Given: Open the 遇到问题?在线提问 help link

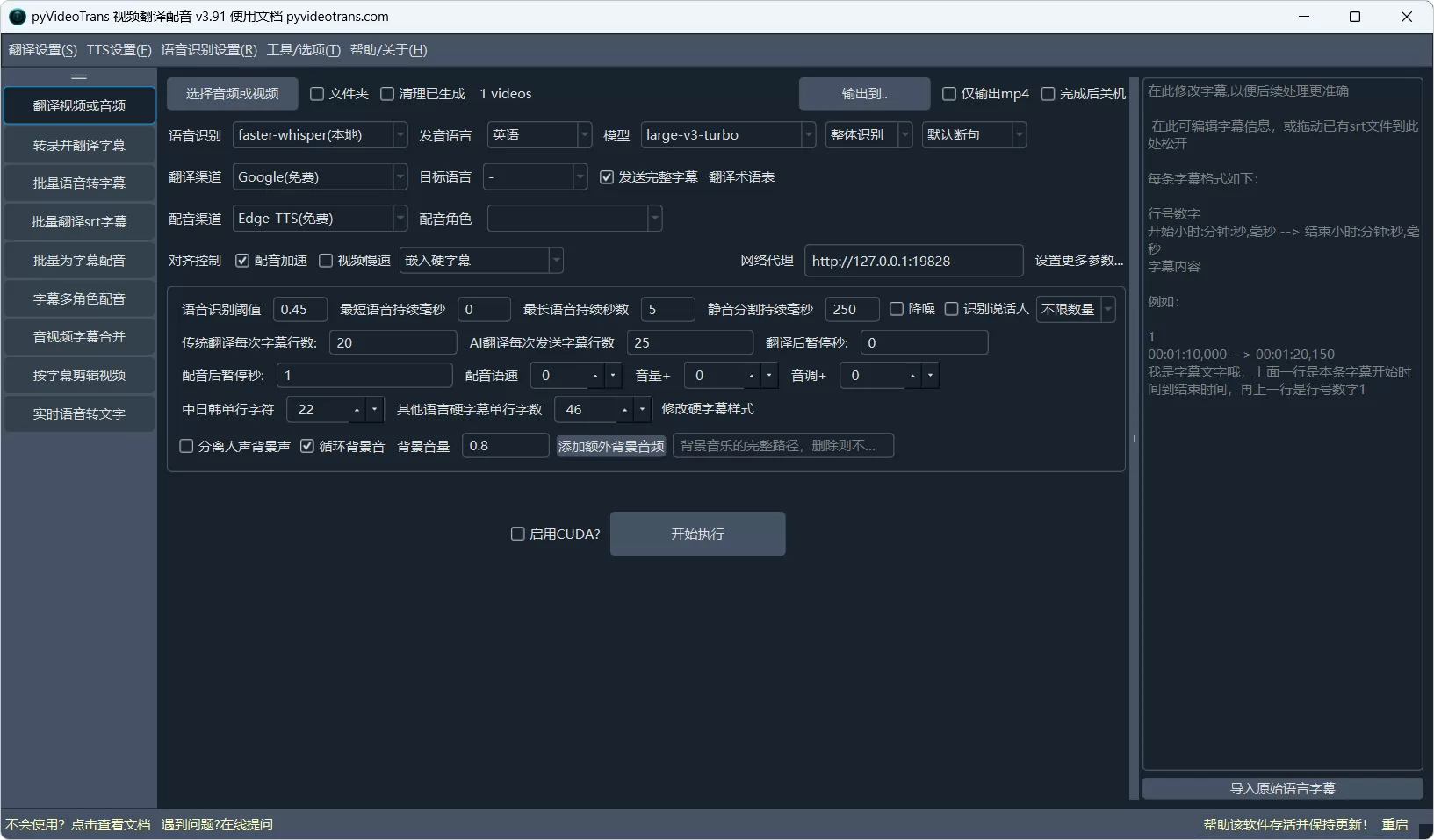Looking at the screenshot, I should (x=216, y=824).
